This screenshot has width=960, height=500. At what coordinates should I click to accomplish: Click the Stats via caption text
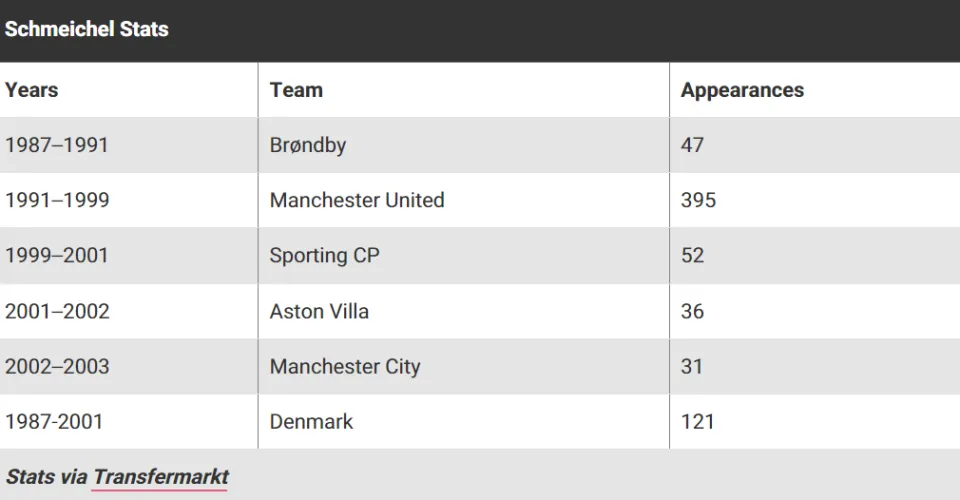click(47, 477)
